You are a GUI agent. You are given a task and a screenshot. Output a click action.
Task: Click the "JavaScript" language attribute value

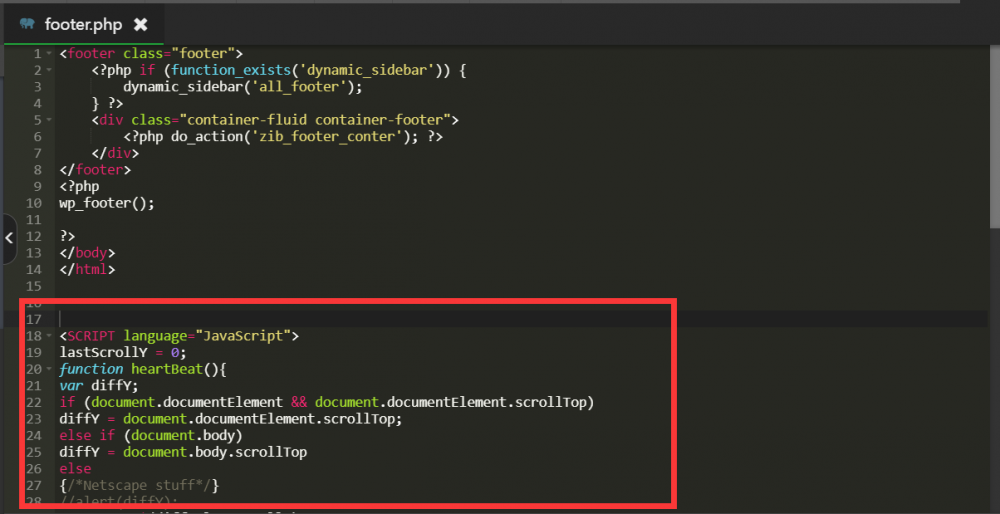tap(243, 335)
